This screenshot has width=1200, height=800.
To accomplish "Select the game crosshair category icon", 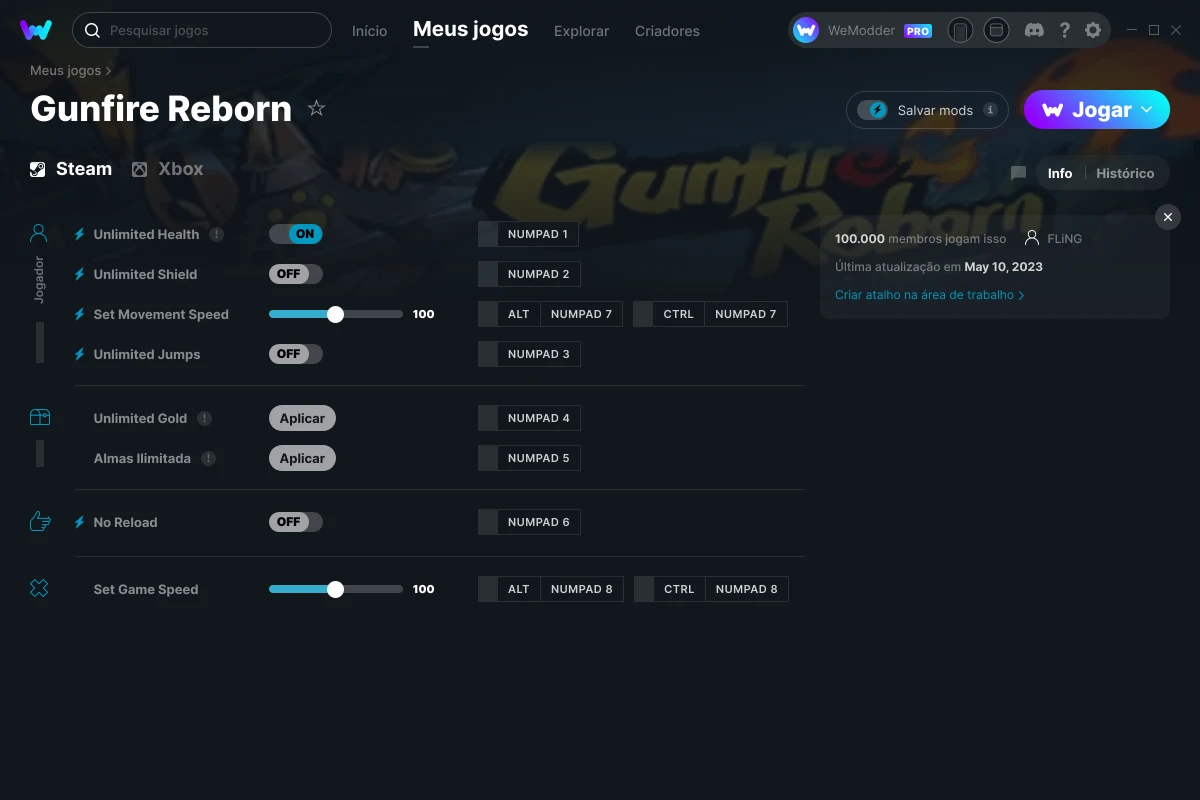I will point(39,589).
